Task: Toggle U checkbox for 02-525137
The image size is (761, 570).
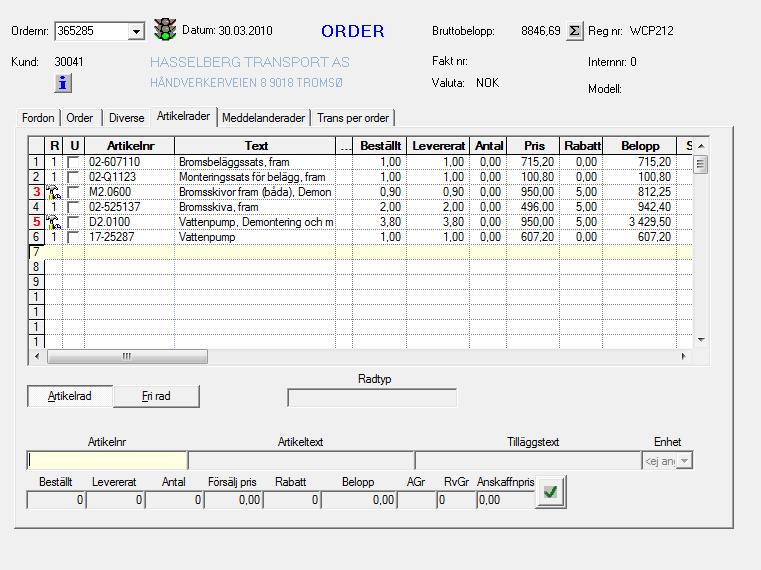Action: pyautogui.click(x=73, y=207)
